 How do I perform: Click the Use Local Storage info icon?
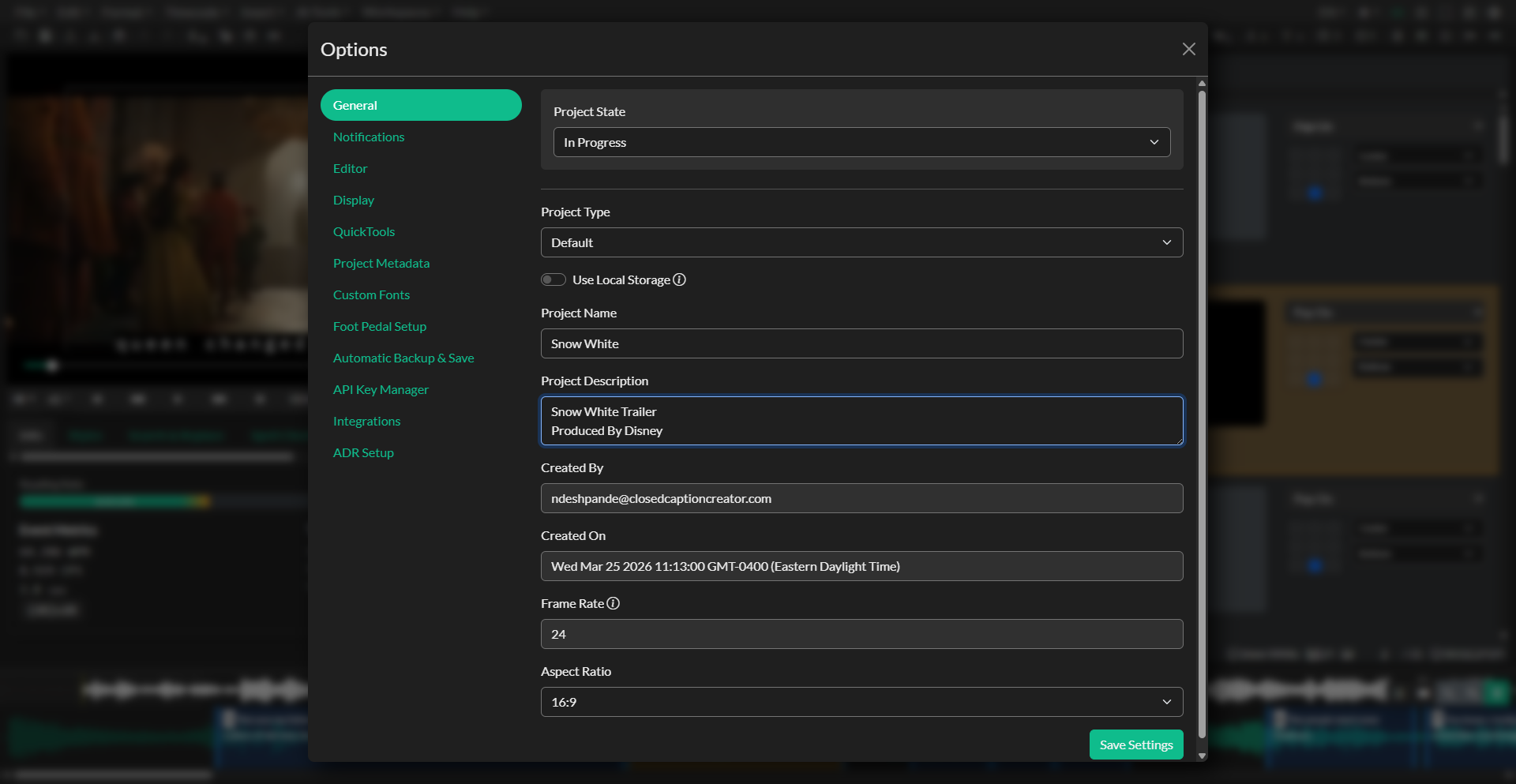pyautogui.click(x=680, y=279)
